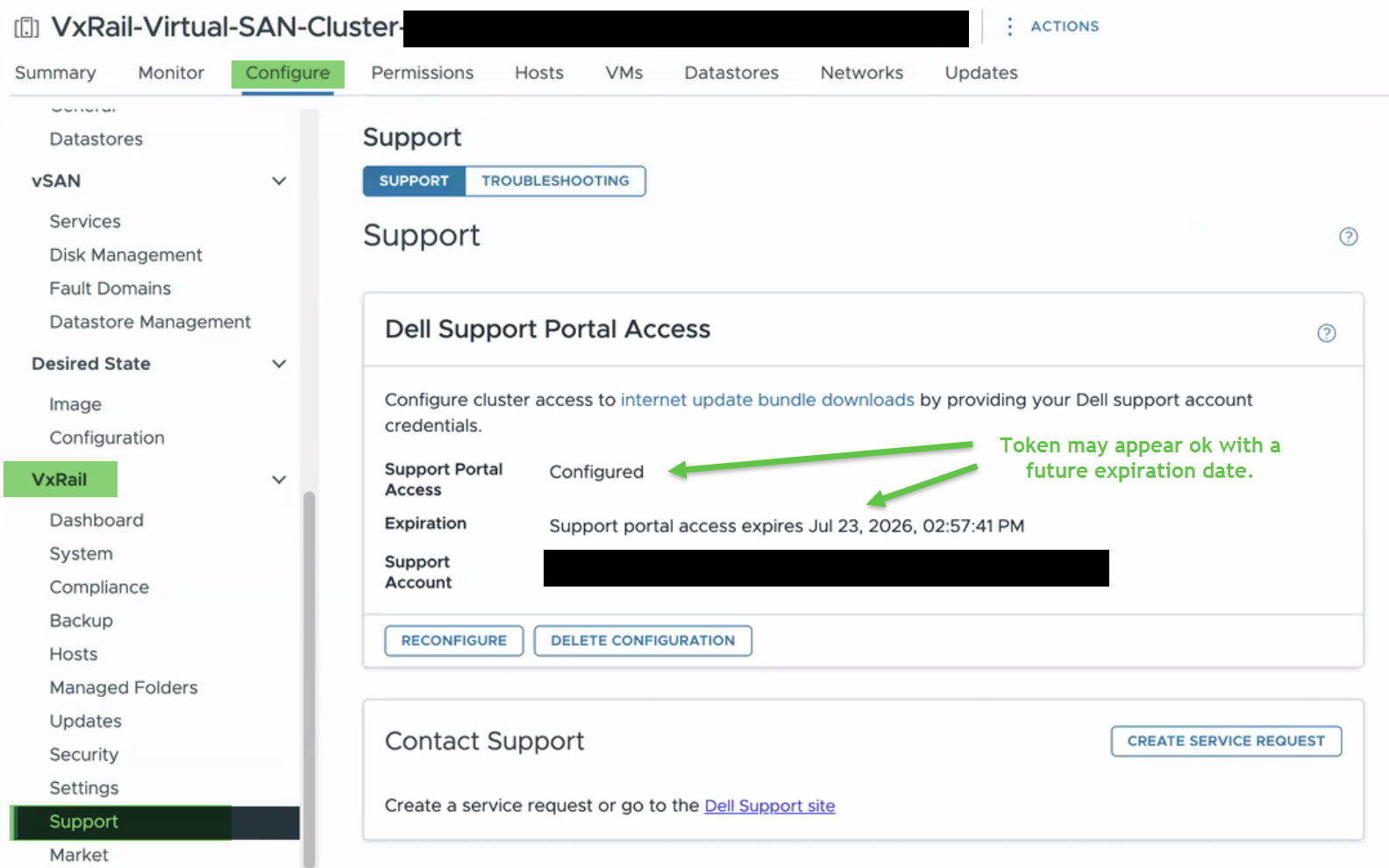The image size is (1389, 868).
Task: Collapse the VxRail section chevron
Action: [279, 480]
